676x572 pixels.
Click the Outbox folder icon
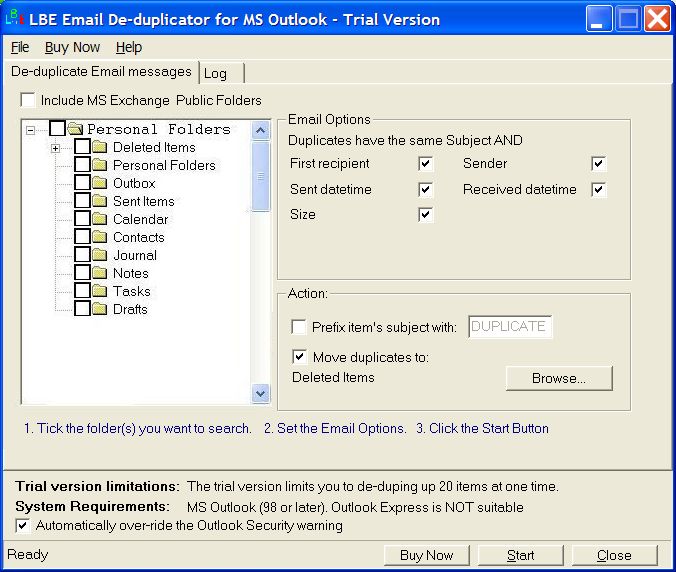pyautogui.click(x=100, y=183)
